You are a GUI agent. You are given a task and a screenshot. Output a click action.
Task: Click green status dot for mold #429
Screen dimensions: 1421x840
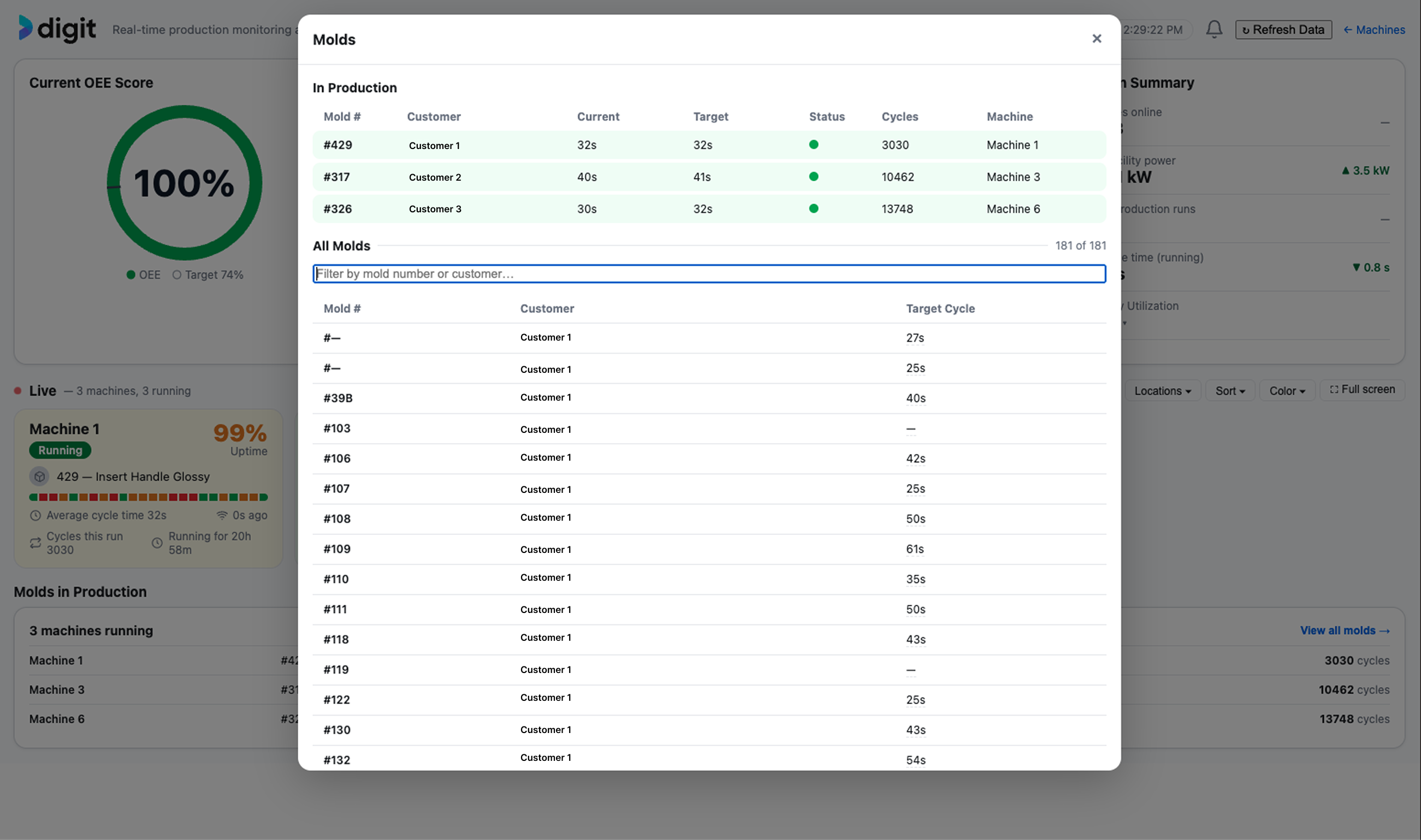[x=813, y=144]
